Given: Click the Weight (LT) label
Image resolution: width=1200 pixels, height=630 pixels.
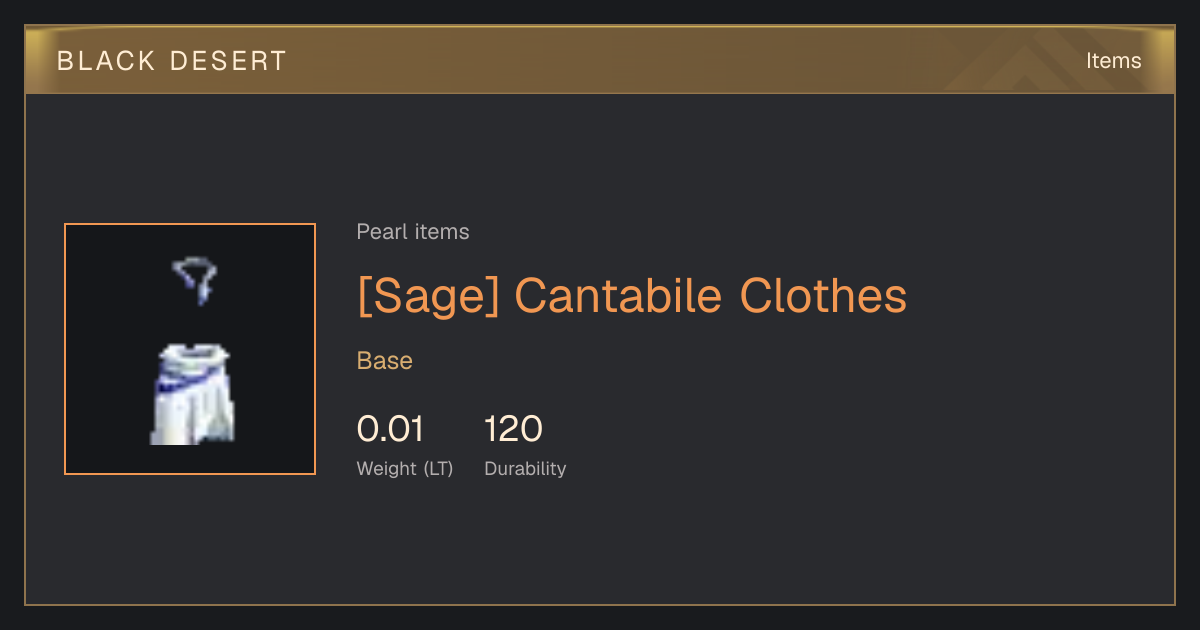Looking at the screenshot, I should 405,468.
